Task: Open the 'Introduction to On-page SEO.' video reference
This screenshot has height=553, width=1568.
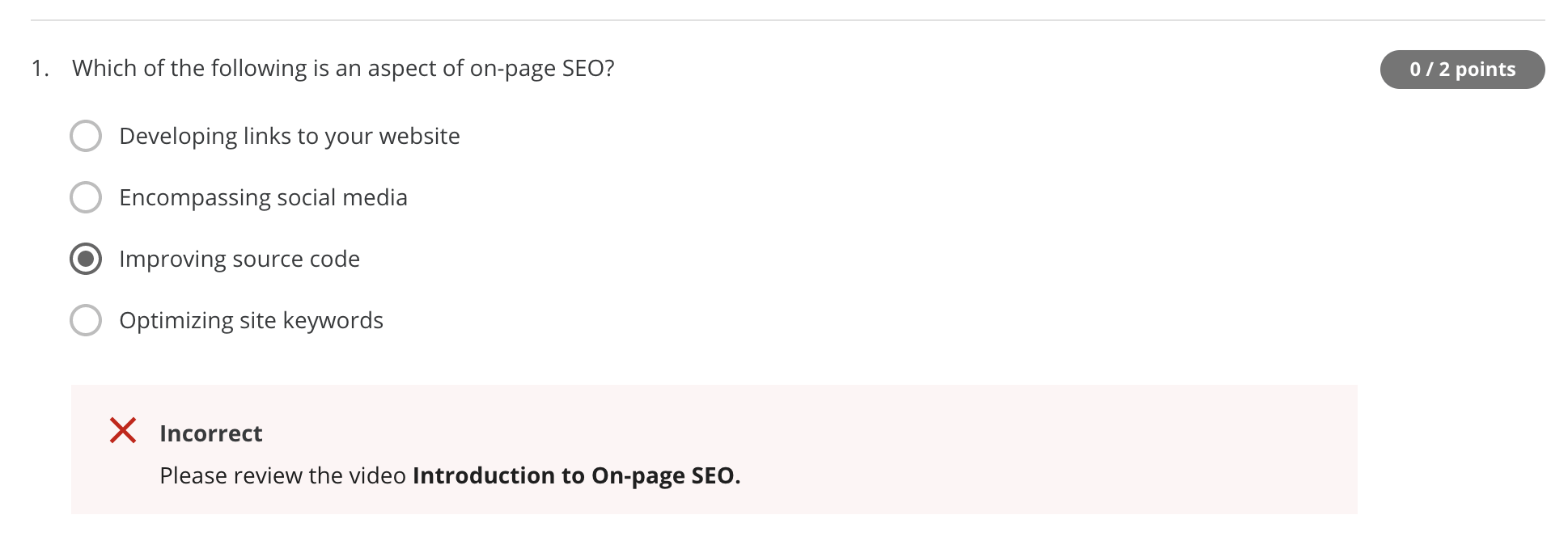Action: 576,475
